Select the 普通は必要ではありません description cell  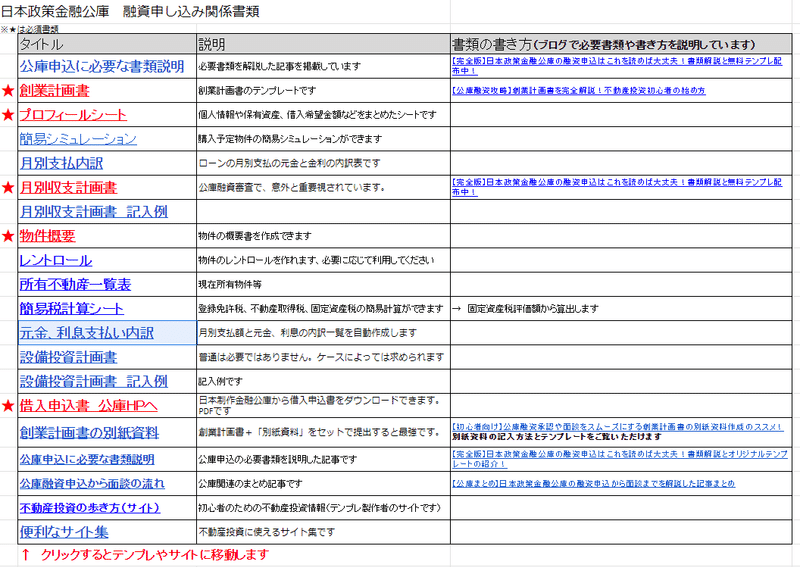[x=323, y=357]
